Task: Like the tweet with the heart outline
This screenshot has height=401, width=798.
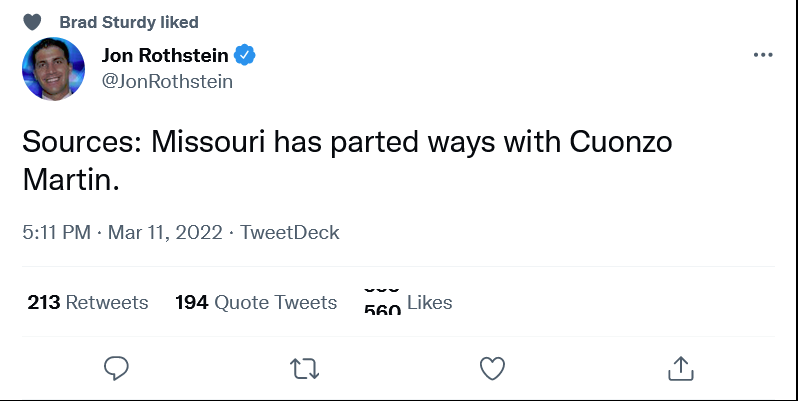Action: tap(492, 368)
